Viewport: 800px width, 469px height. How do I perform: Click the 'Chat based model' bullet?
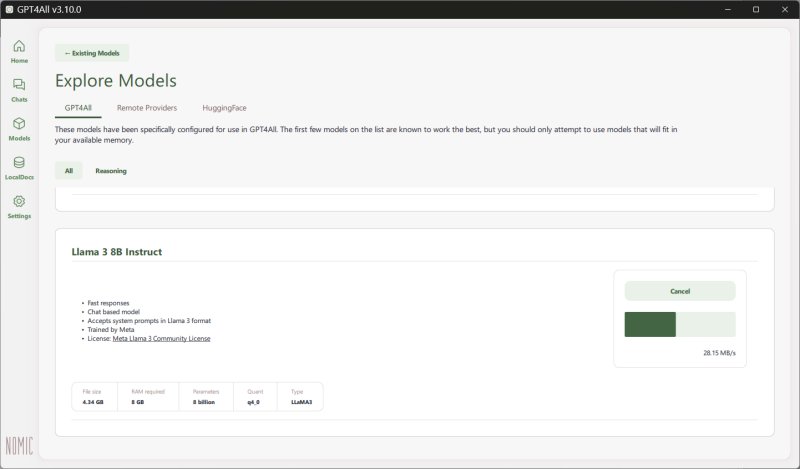click(113, 312)
